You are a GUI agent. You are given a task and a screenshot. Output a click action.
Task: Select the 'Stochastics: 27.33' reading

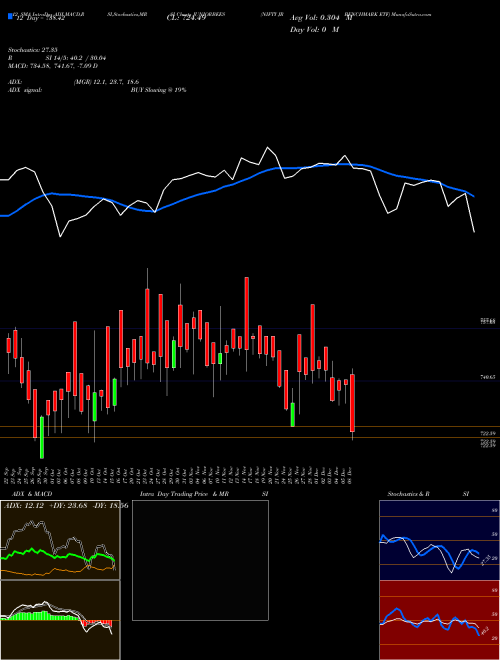[x=32, y=50]
